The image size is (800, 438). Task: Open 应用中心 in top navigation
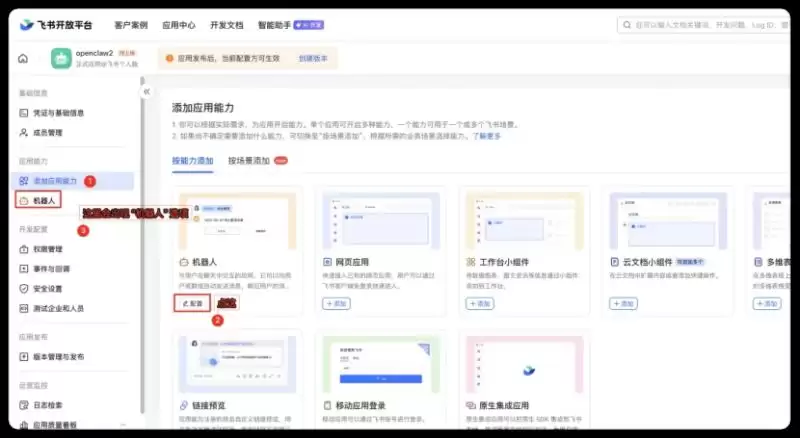[x=179, y=25]
